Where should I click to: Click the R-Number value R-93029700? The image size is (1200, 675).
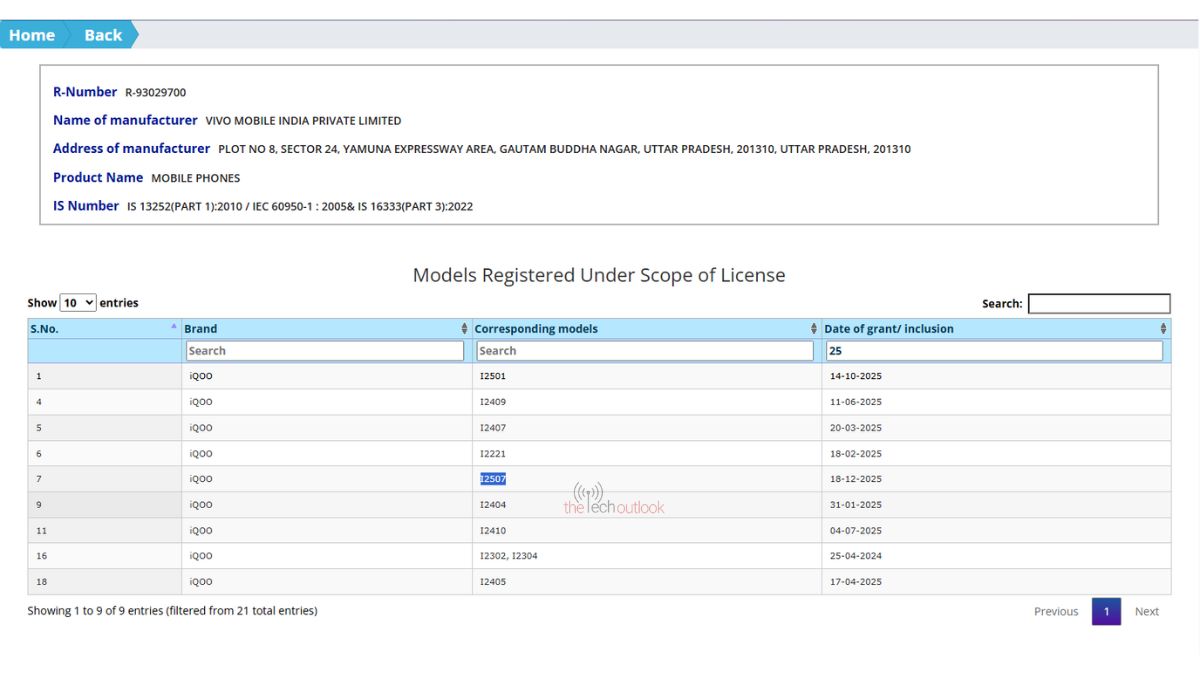point(155,93)
